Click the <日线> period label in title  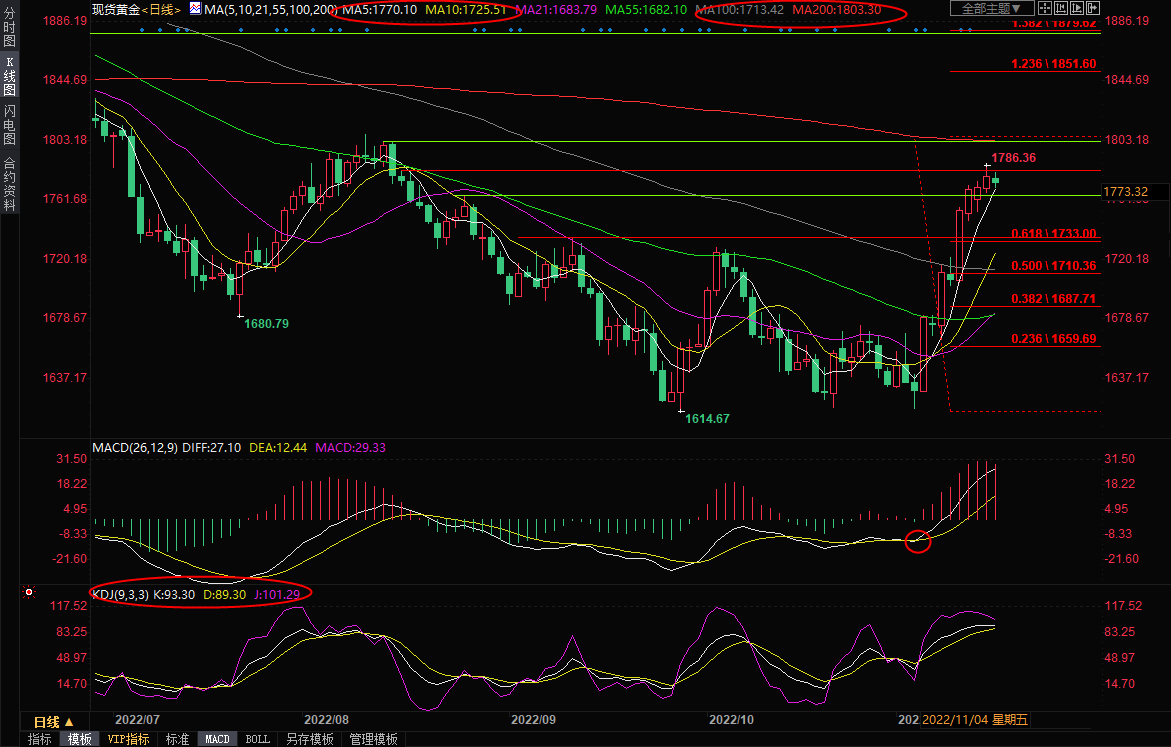tap(161, 9)
